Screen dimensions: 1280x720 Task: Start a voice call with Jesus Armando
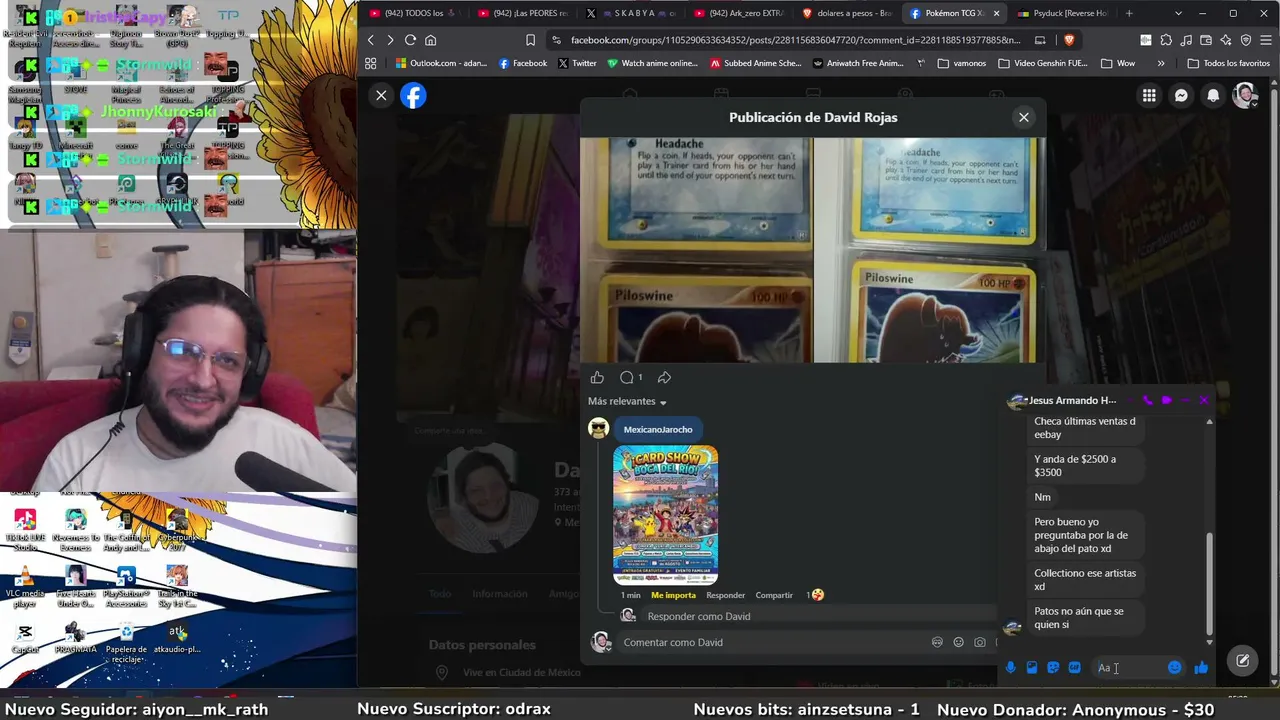(1147, 400)
